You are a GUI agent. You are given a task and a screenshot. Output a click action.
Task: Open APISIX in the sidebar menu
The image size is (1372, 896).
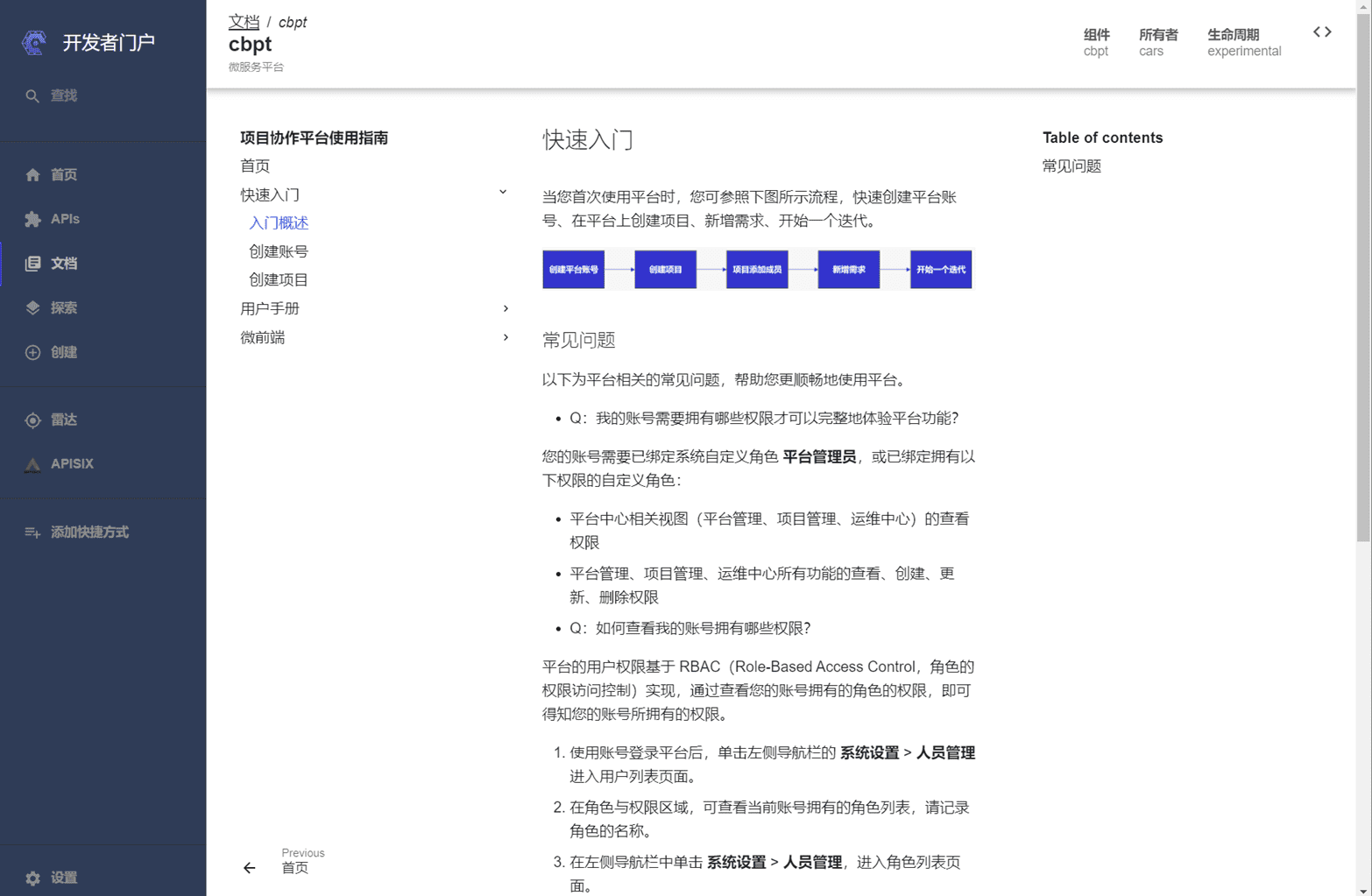(x=103, y=464)
